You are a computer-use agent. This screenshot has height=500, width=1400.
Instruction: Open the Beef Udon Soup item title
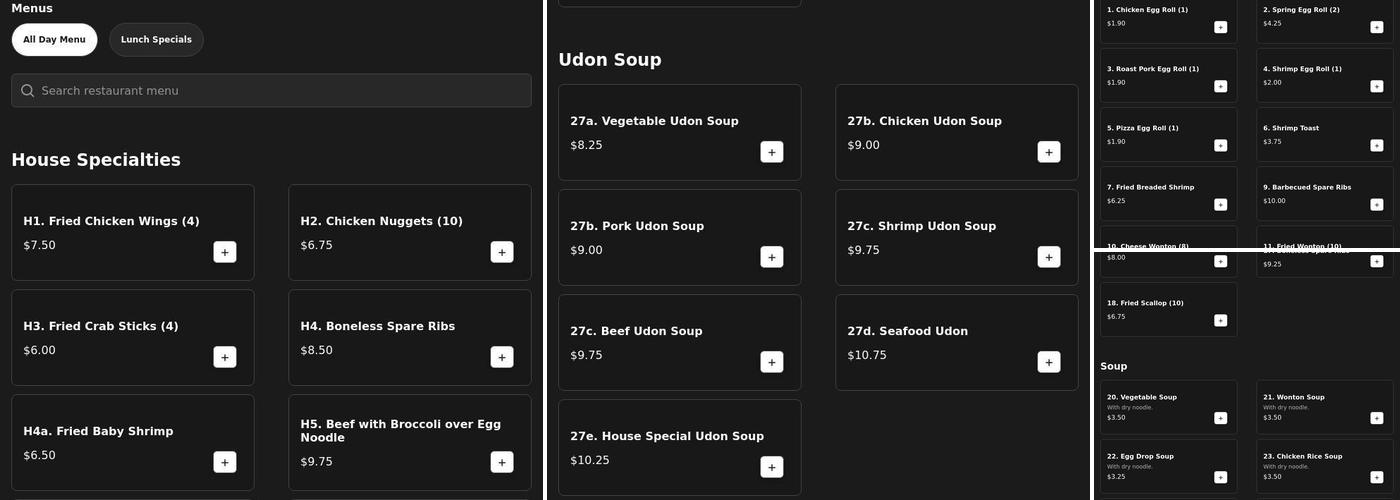pyautogui.click(x=636, y=331)
